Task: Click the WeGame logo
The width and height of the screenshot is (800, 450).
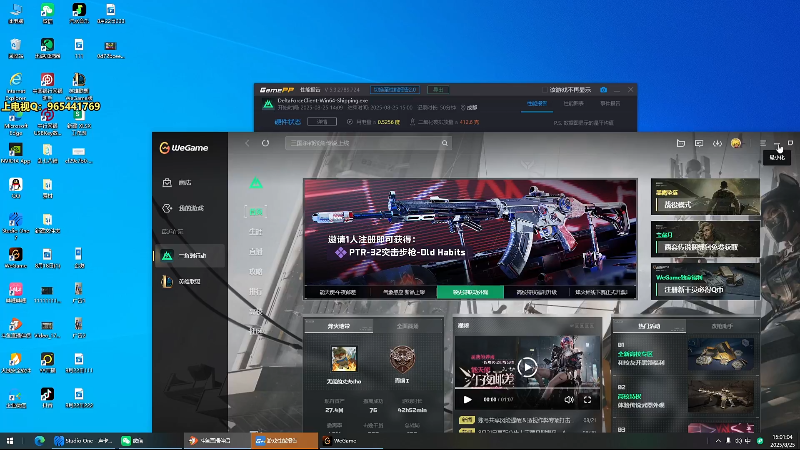Action: coord(184,148)
